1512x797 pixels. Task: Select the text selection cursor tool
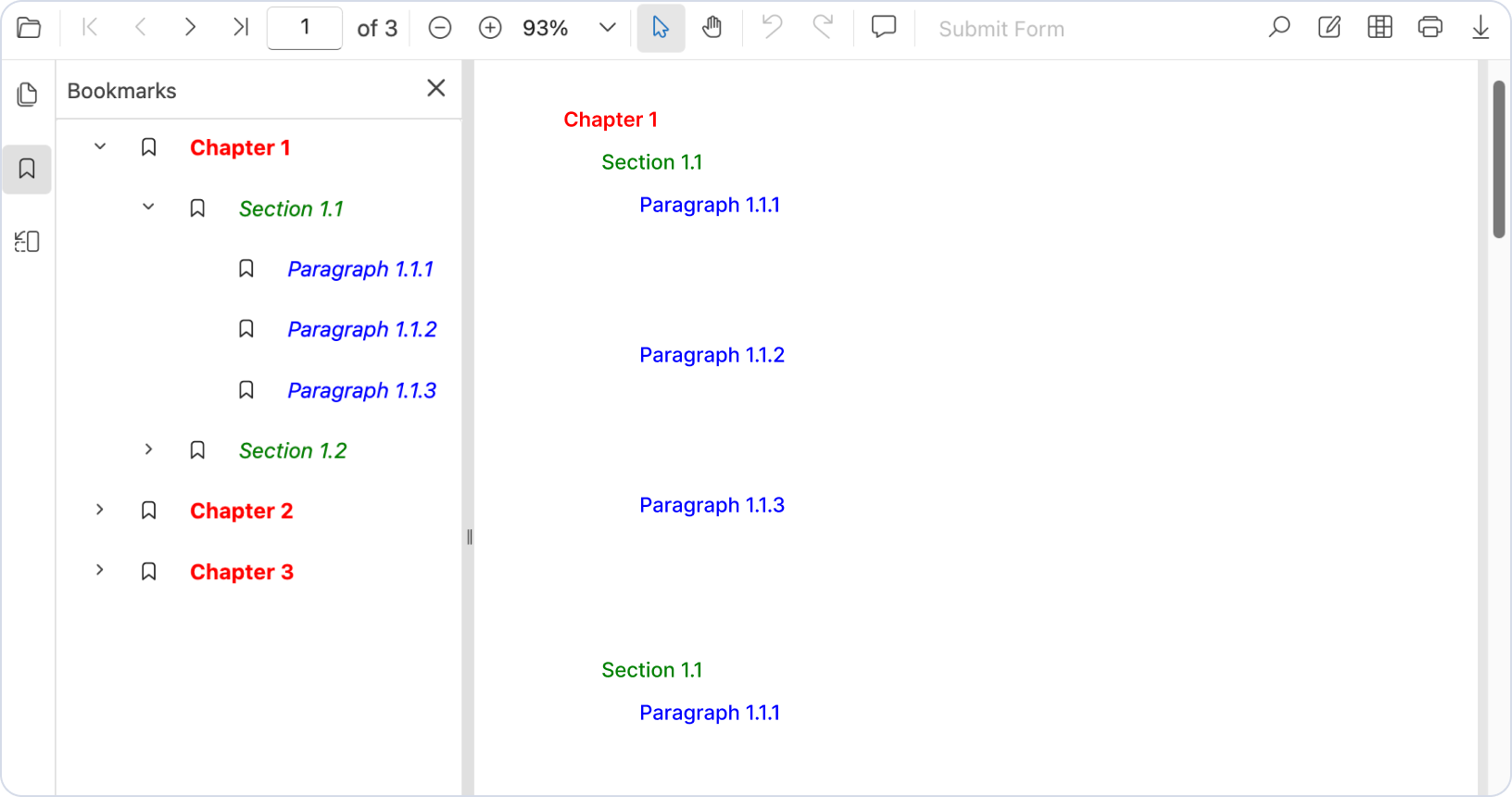661,28
